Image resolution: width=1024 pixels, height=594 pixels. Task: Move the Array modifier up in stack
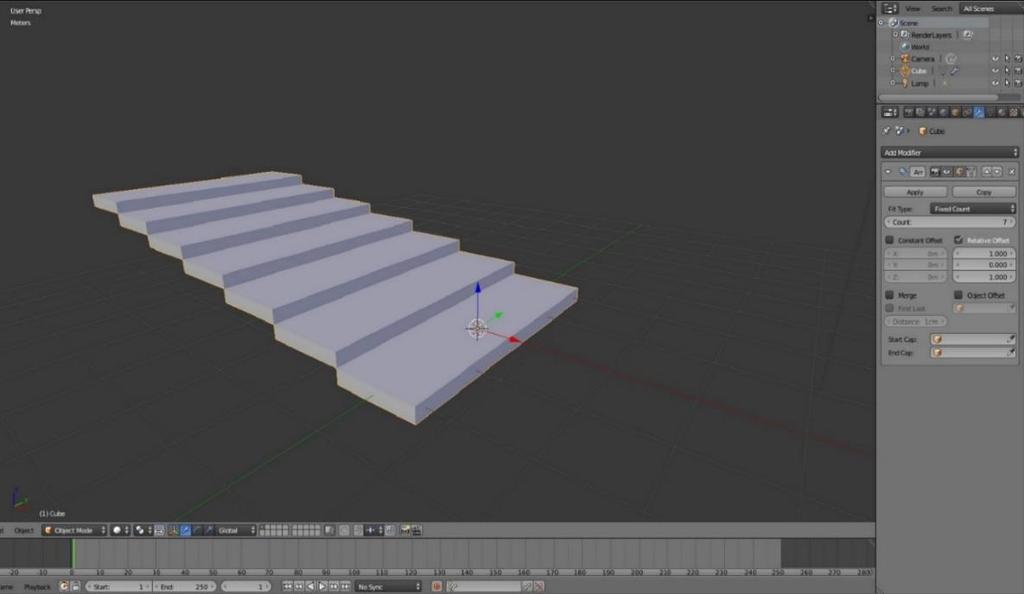987,172
